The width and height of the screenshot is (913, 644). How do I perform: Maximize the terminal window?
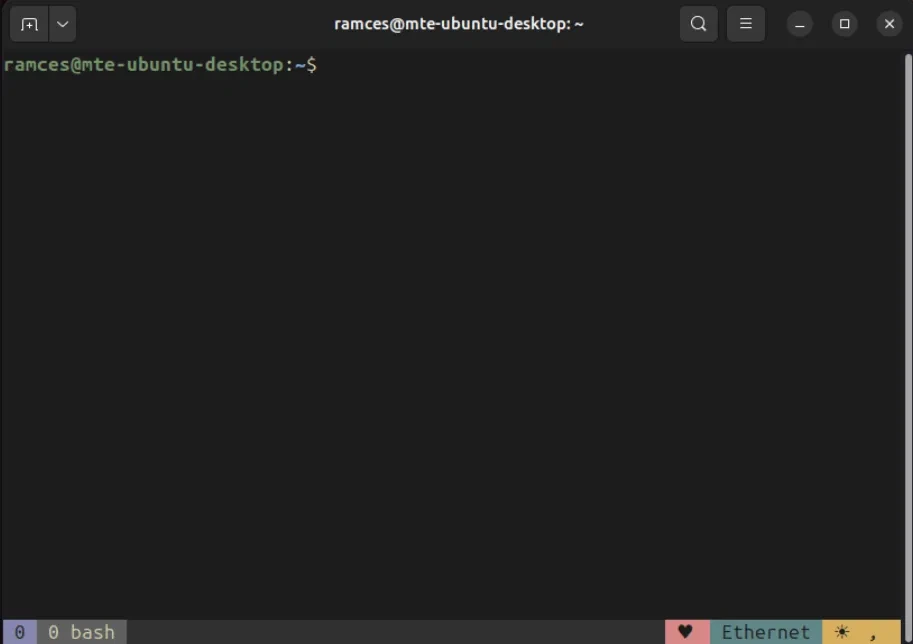point(844,24)
